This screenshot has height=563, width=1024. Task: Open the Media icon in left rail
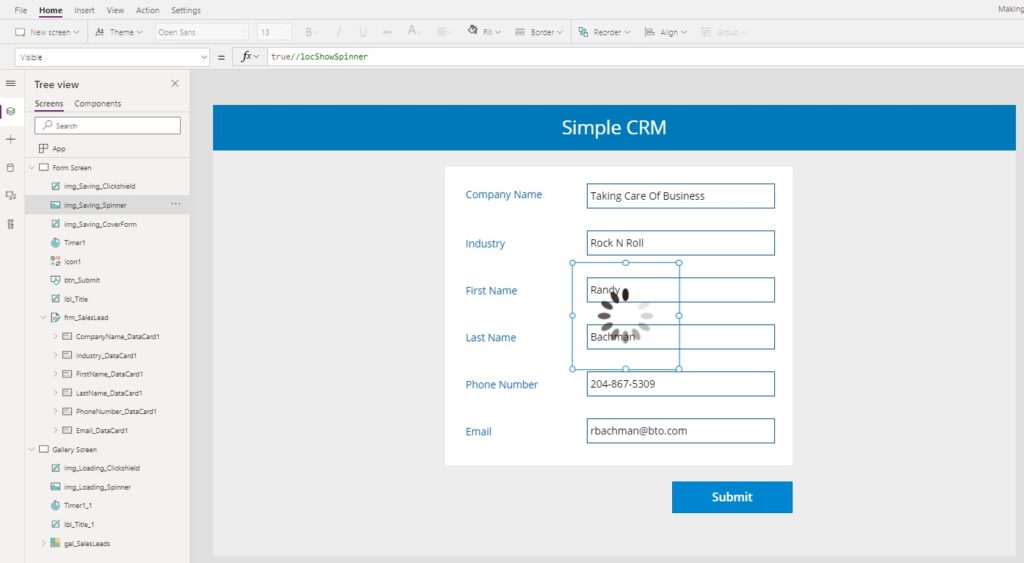pyautogui.click(x=10, y=195)
